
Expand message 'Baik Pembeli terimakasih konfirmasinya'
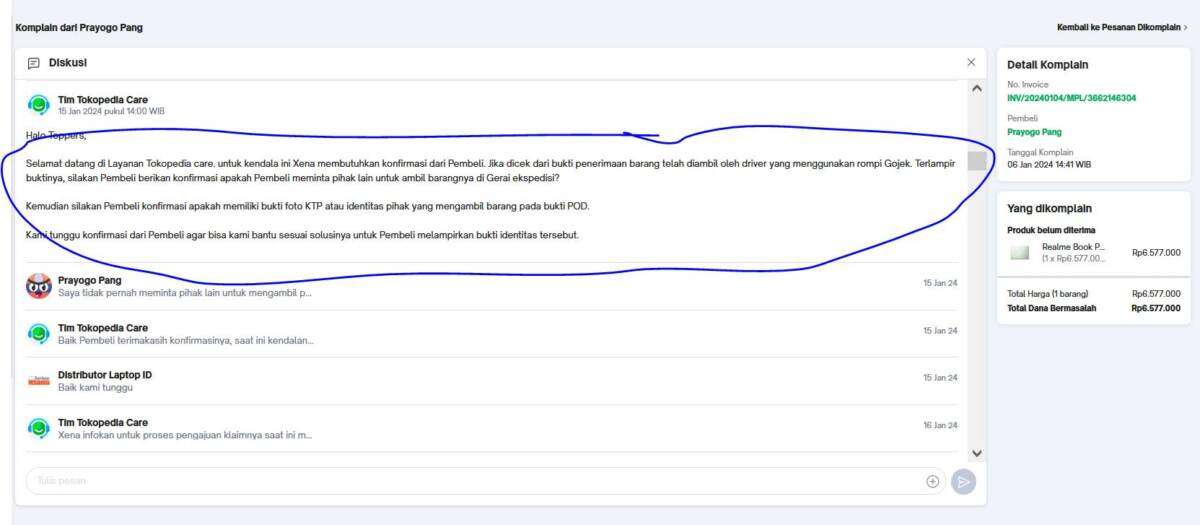(492, 334)
